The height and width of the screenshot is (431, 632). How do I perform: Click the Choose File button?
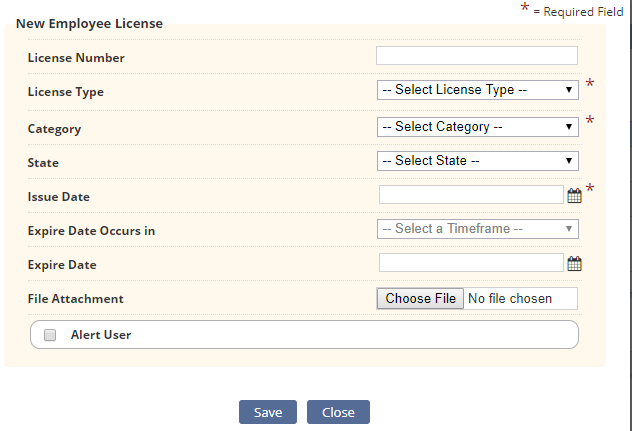420,298
